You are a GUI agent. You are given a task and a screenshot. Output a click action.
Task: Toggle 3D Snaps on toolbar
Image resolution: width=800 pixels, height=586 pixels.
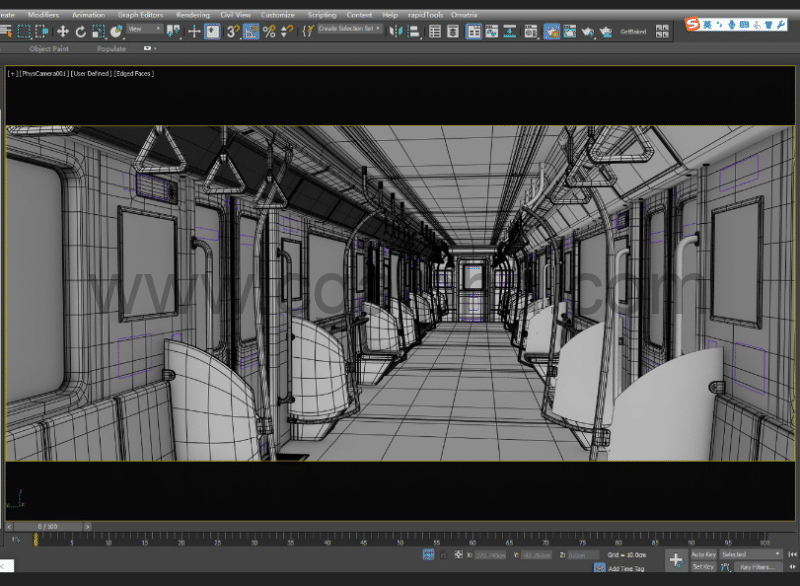coord(232,32)
